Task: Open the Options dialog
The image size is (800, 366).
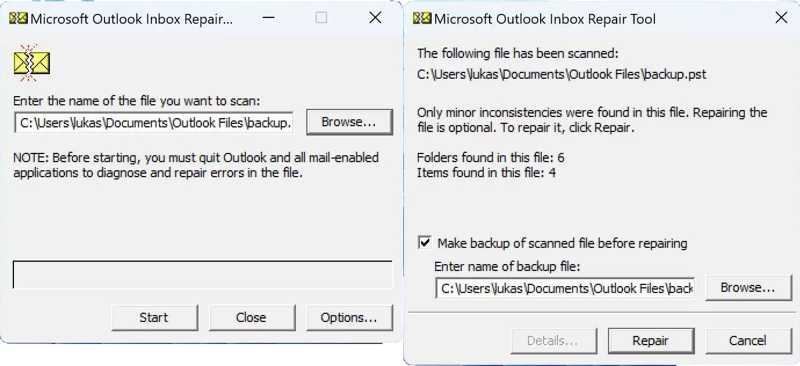Action: 349,318
